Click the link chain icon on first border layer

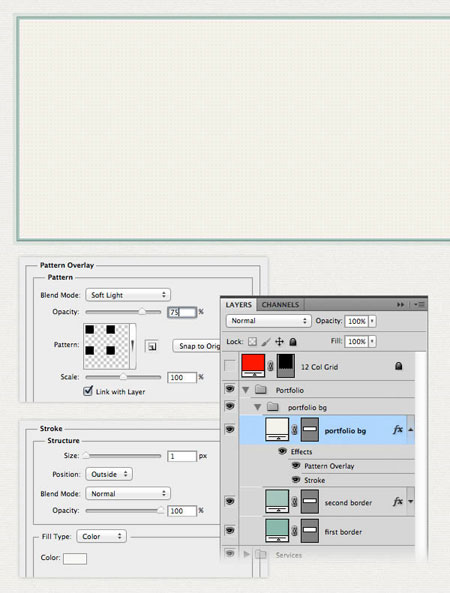coord(295,531)
